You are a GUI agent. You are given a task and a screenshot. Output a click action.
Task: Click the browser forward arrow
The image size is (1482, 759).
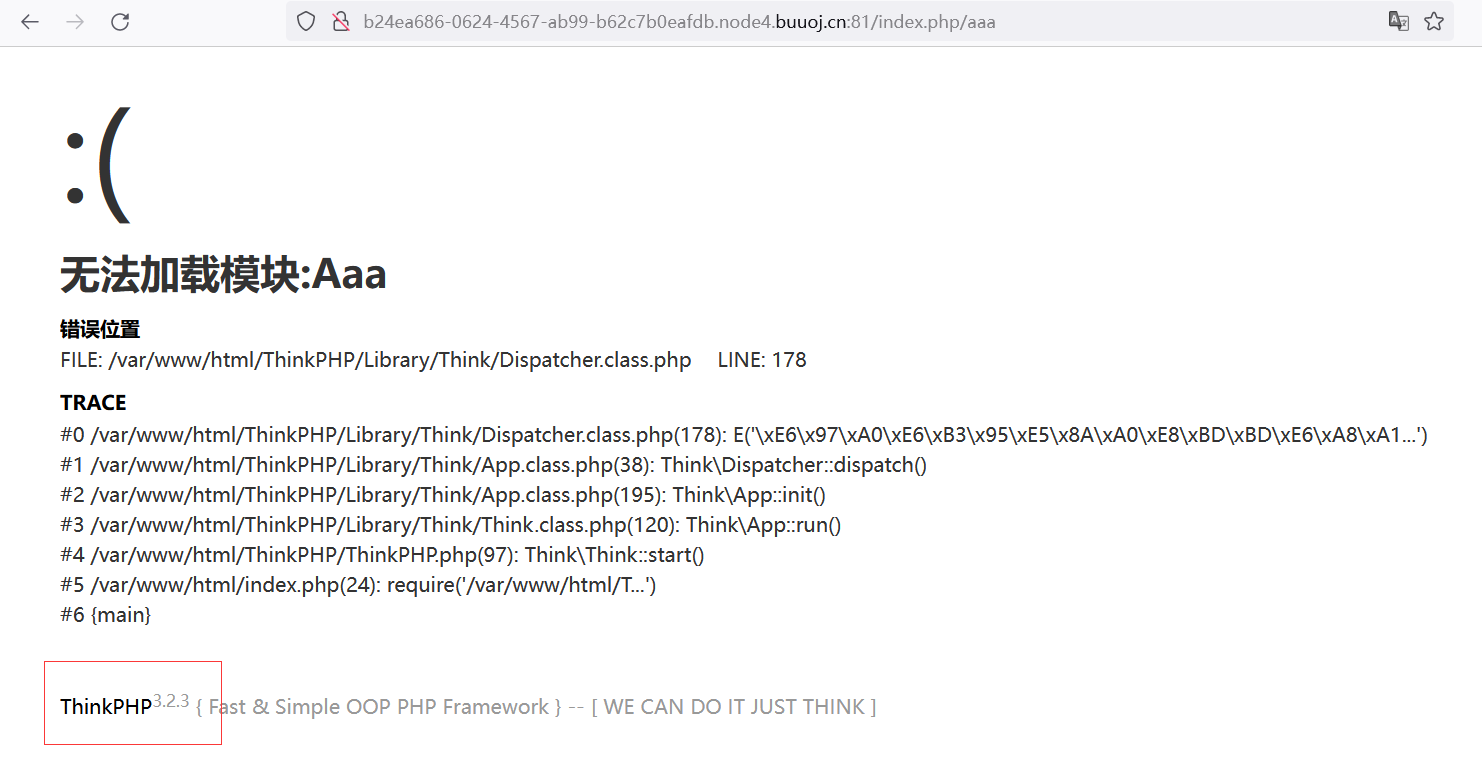point(75,21)
